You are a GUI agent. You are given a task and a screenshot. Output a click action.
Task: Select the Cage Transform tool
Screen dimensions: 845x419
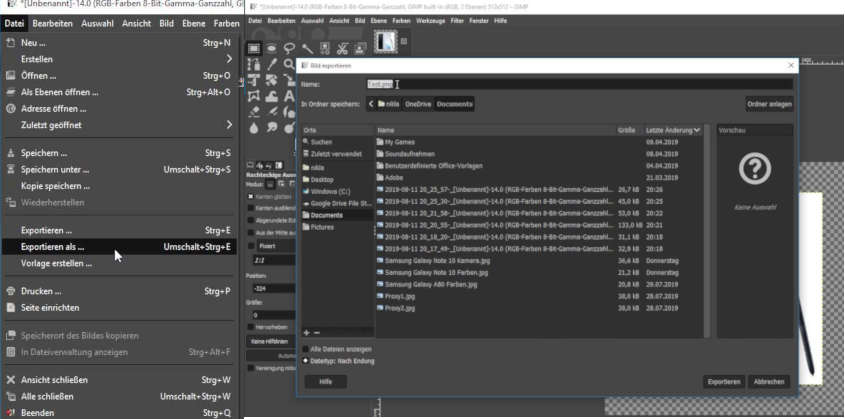254,96
